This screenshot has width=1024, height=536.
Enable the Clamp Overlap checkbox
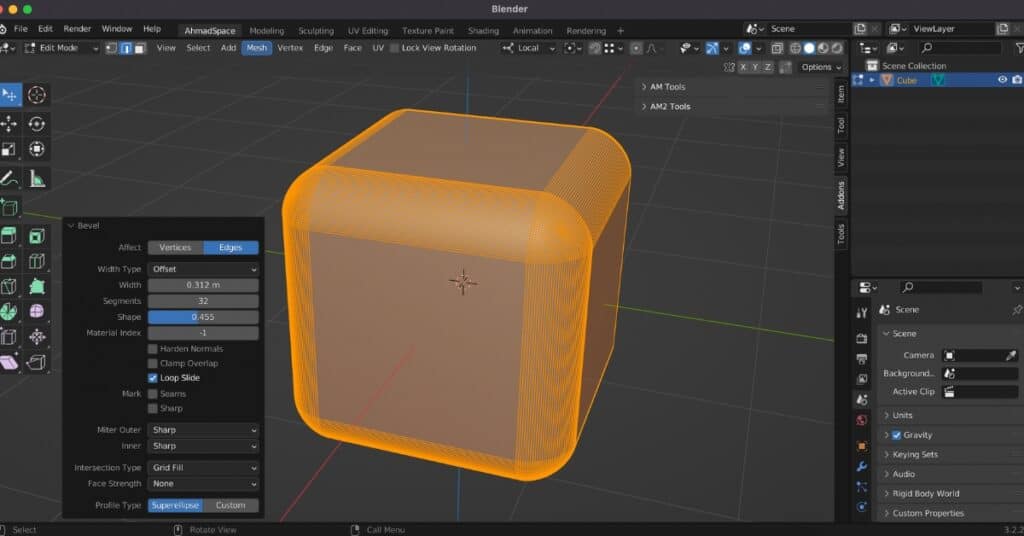tap(153, 363)
